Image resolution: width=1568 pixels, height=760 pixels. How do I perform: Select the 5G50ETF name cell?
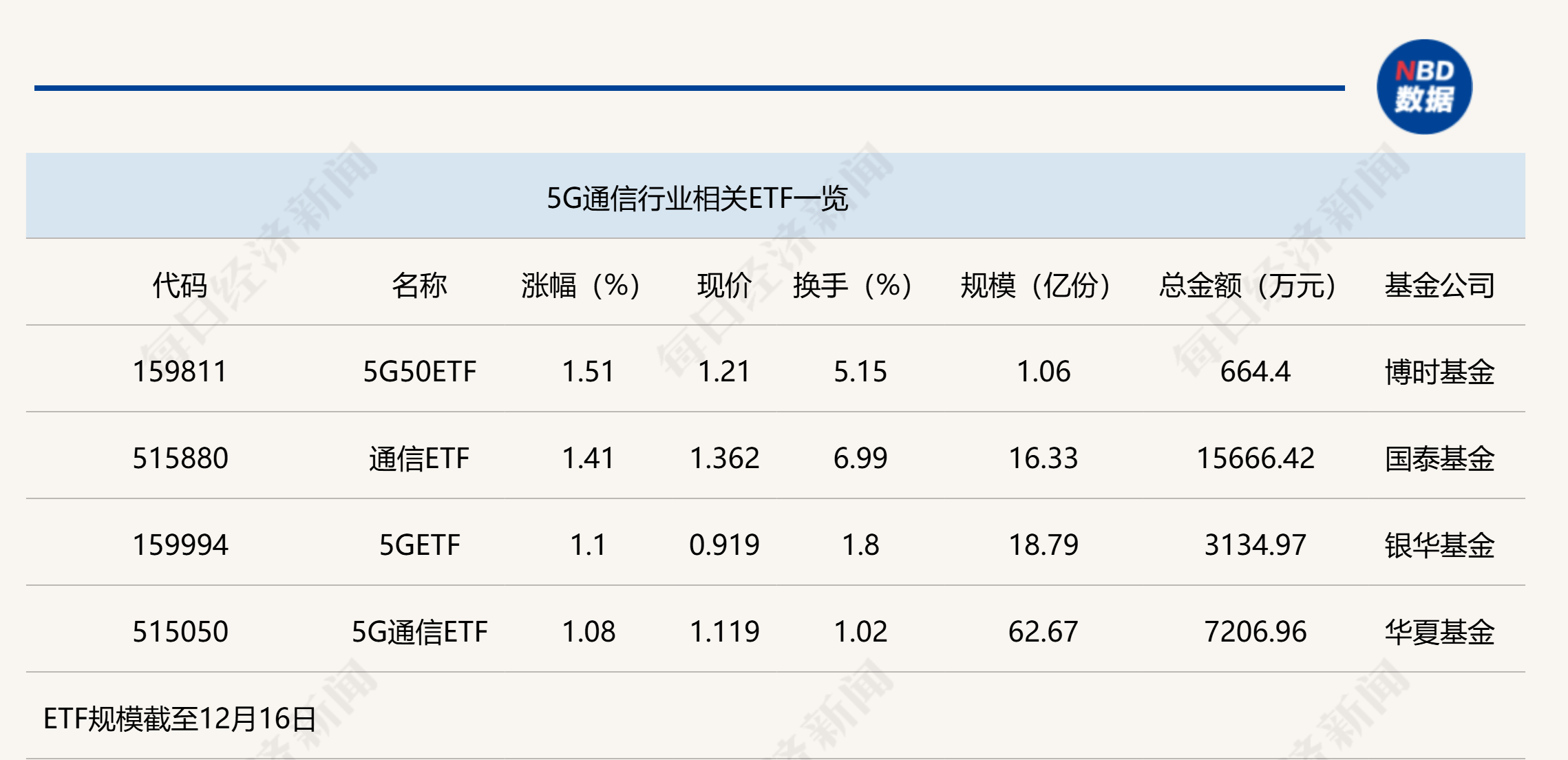[419, 372]
